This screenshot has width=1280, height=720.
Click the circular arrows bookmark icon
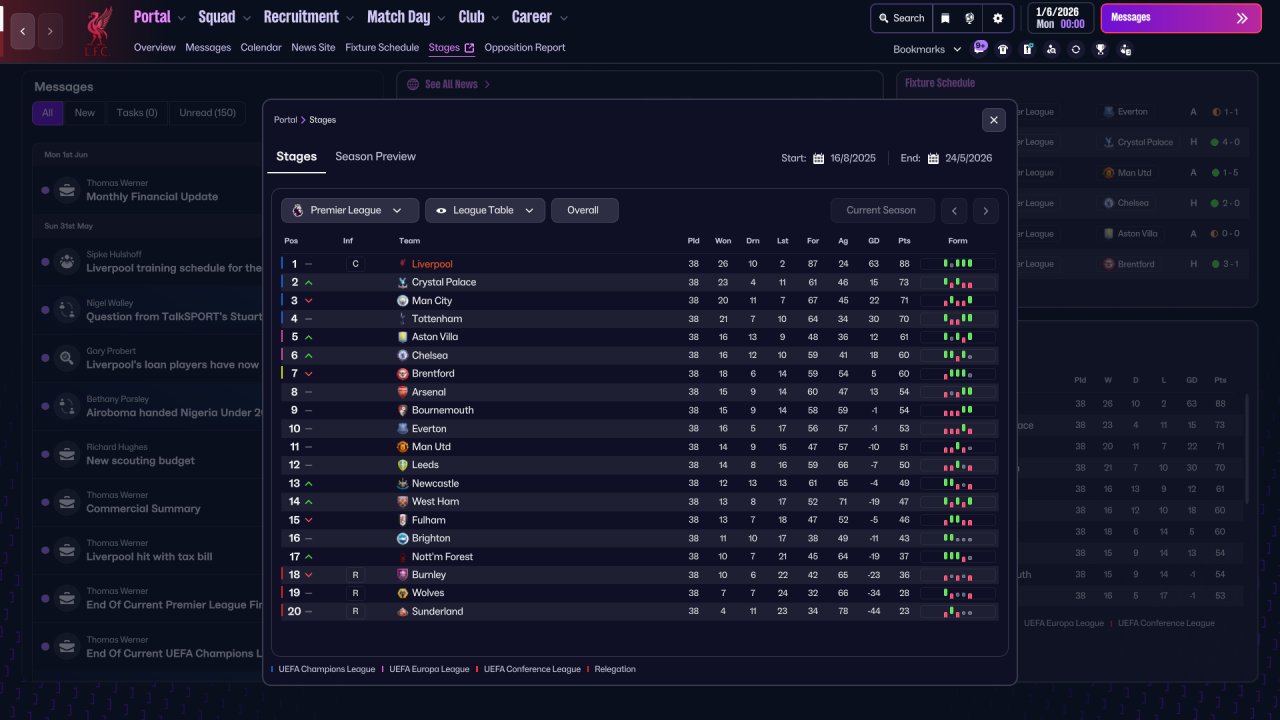click(1076, 49)
